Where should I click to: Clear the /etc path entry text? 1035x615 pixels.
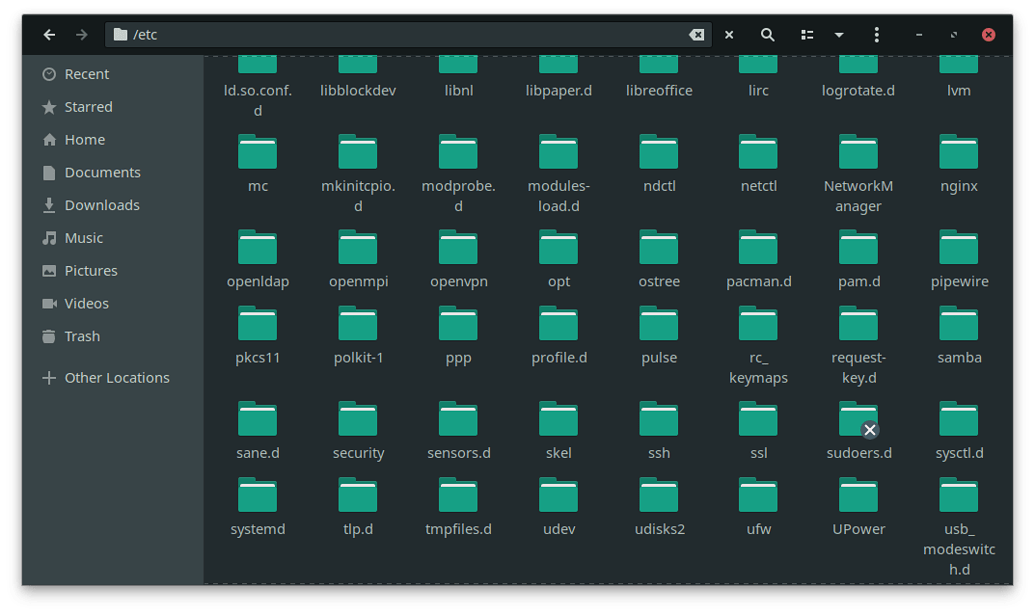(x=696, y=35)
